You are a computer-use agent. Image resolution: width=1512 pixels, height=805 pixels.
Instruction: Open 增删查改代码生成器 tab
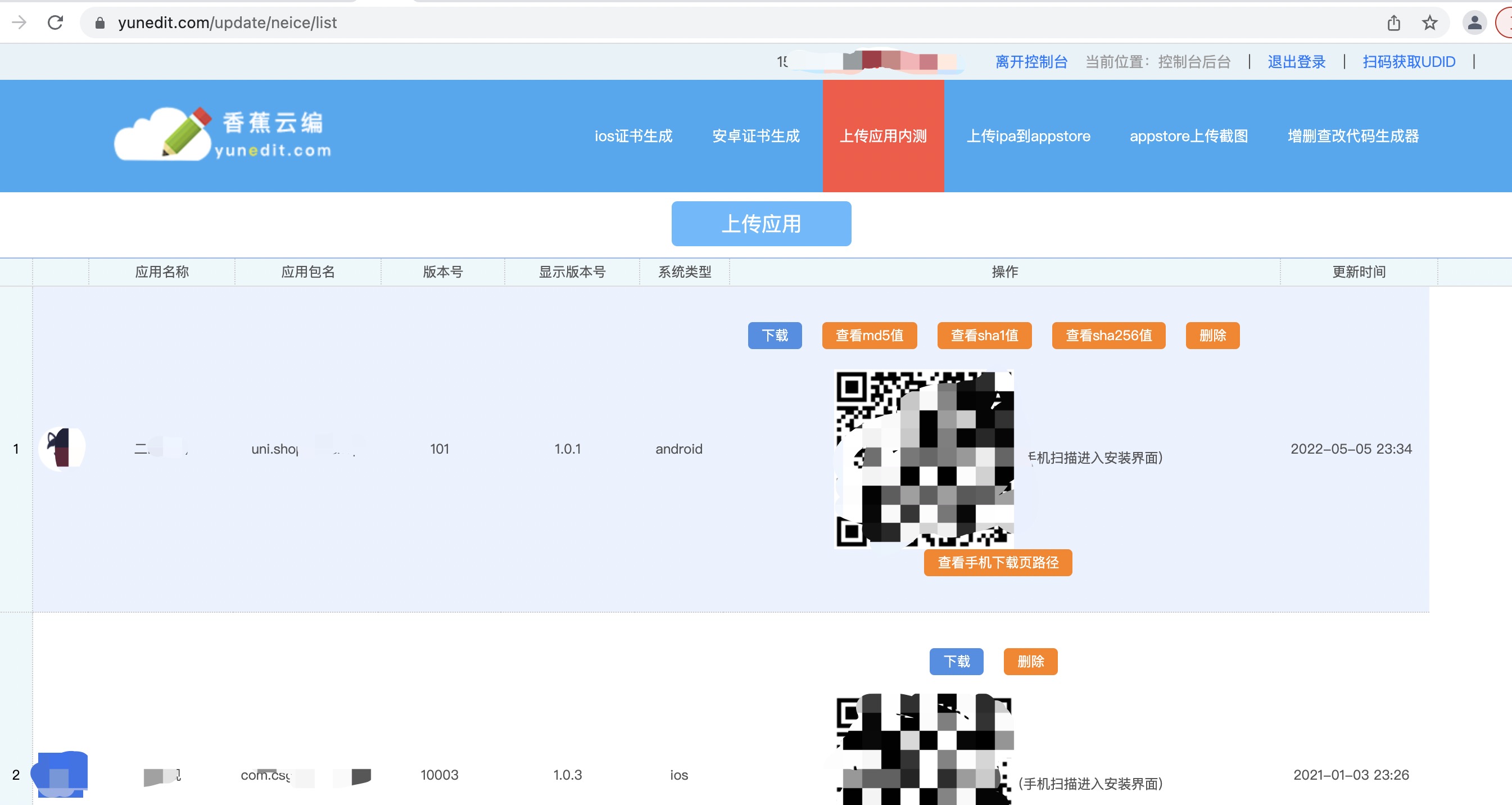[1353, 136]
